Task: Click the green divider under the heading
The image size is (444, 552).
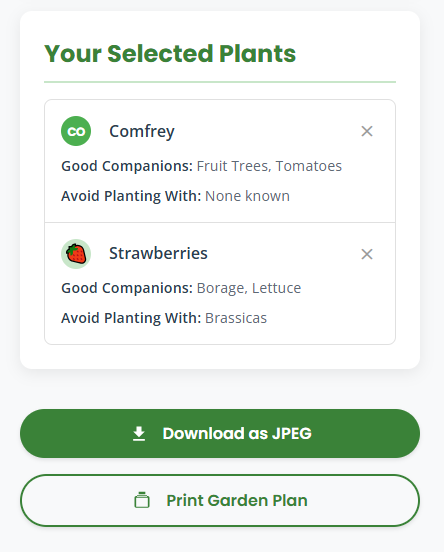Action: tap(220, 82)
